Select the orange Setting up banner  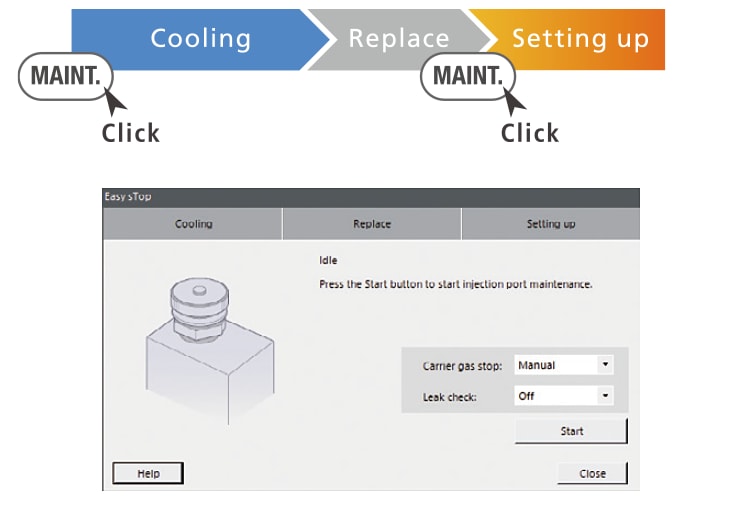point(580,40)
